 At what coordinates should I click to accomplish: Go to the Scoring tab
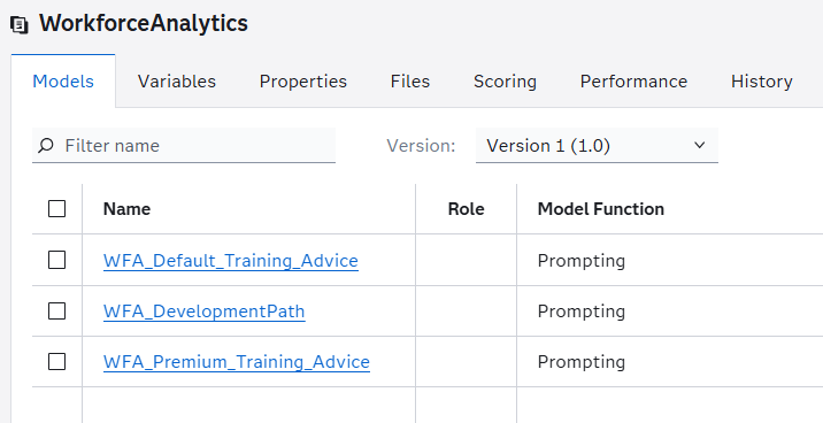[505, 81]
